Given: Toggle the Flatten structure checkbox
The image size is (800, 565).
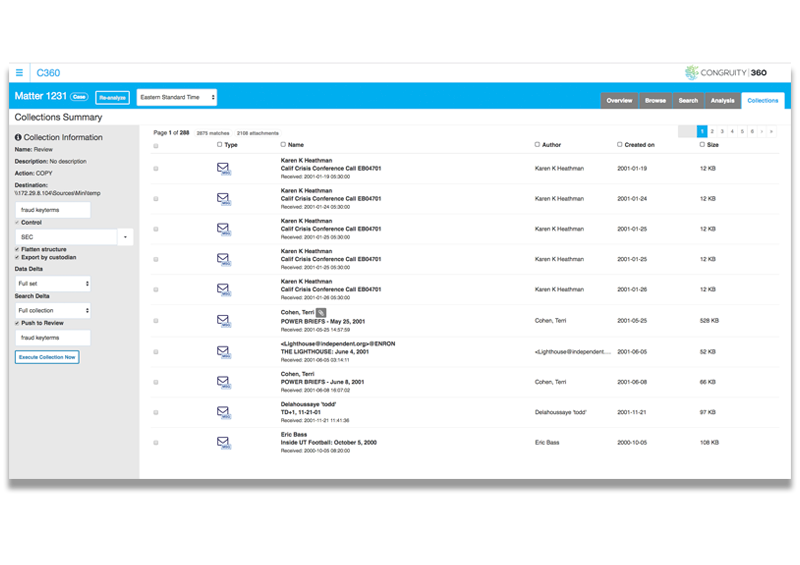Looking at the screenshot, I should tap(17, 250).
